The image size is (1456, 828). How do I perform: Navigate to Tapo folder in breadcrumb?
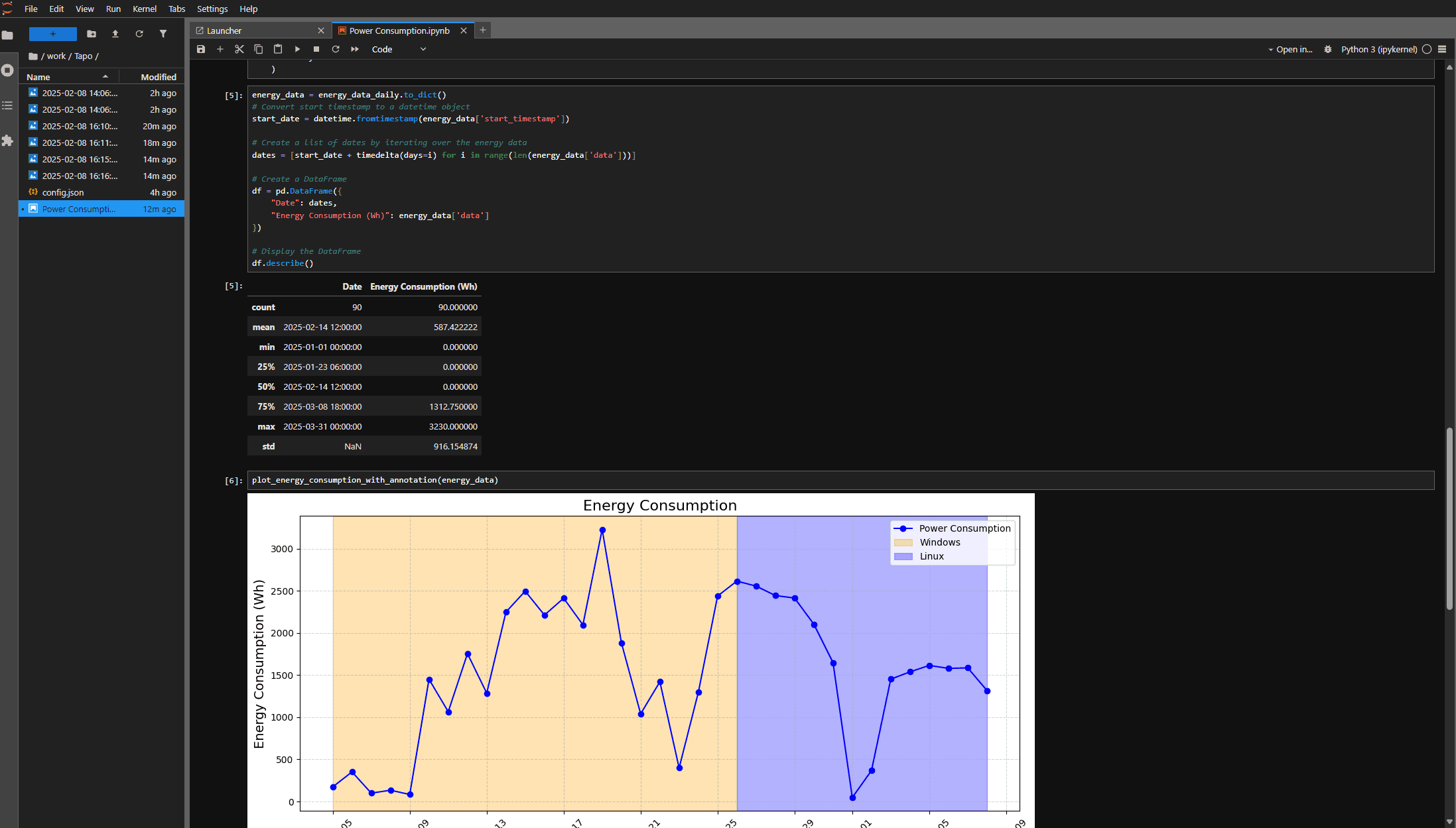point(84,56)
